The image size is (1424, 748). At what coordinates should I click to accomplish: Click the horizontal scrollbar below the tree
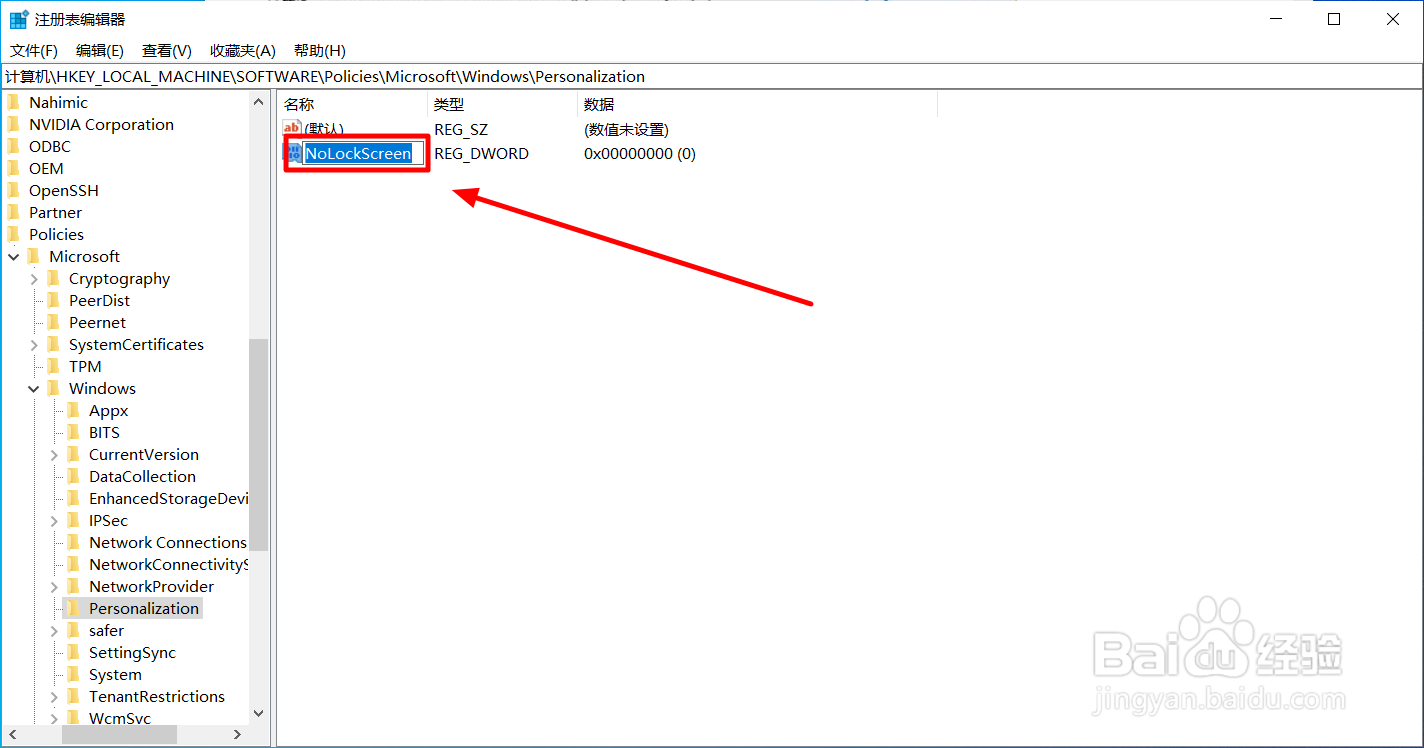(x=120, y=733)
